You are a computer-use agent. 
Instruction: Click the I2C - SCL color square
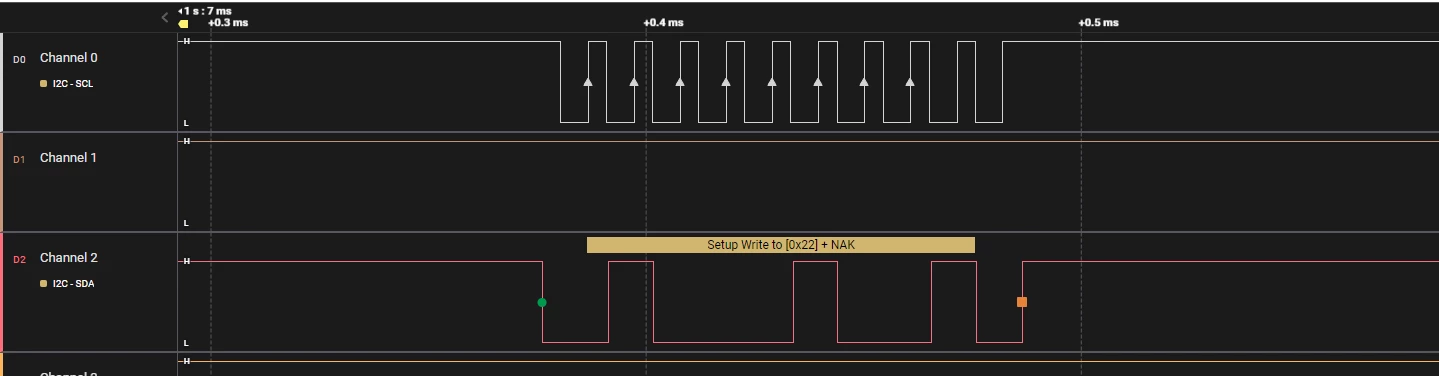click(x=44, y=84)
